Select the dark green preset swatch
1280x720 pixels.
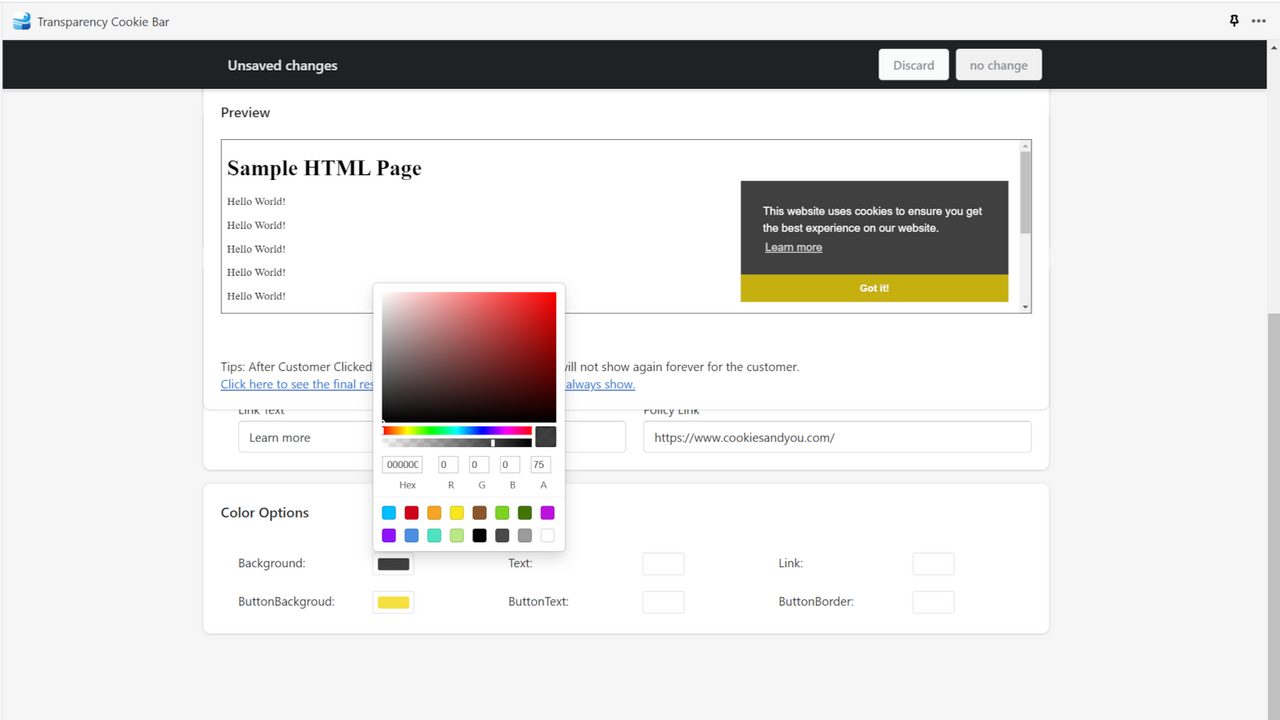click(x=525, y=513)
